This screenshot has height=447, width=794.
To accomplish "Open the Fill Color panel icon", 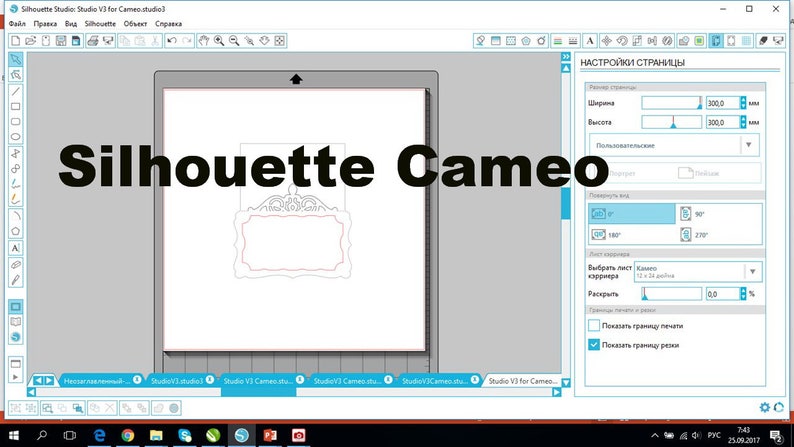I will [x=480, y=41].
